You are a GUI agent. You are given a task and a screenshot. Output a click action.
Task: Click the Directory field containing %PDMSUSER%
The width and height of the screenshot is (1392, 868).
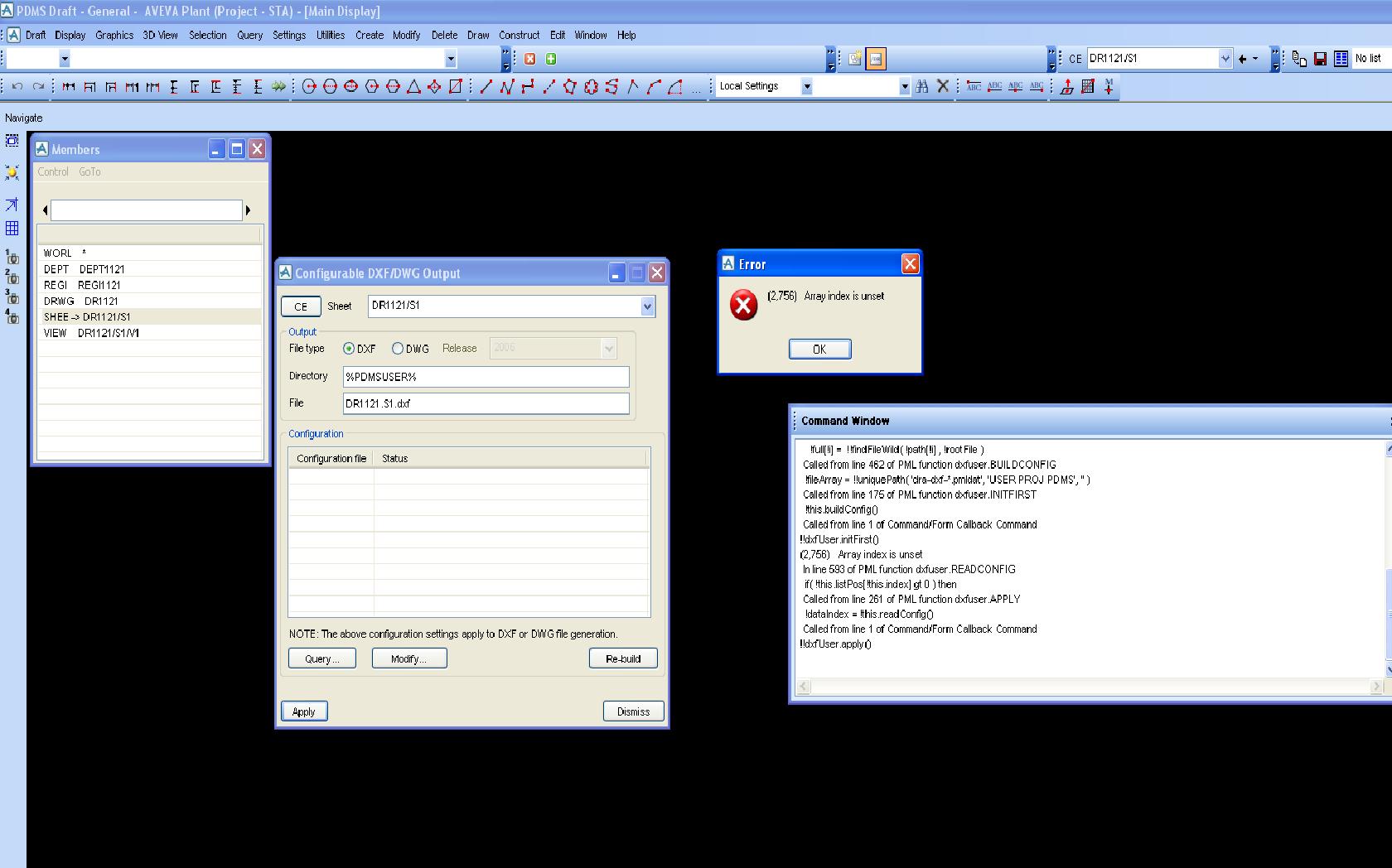click(x=486, y=377)
